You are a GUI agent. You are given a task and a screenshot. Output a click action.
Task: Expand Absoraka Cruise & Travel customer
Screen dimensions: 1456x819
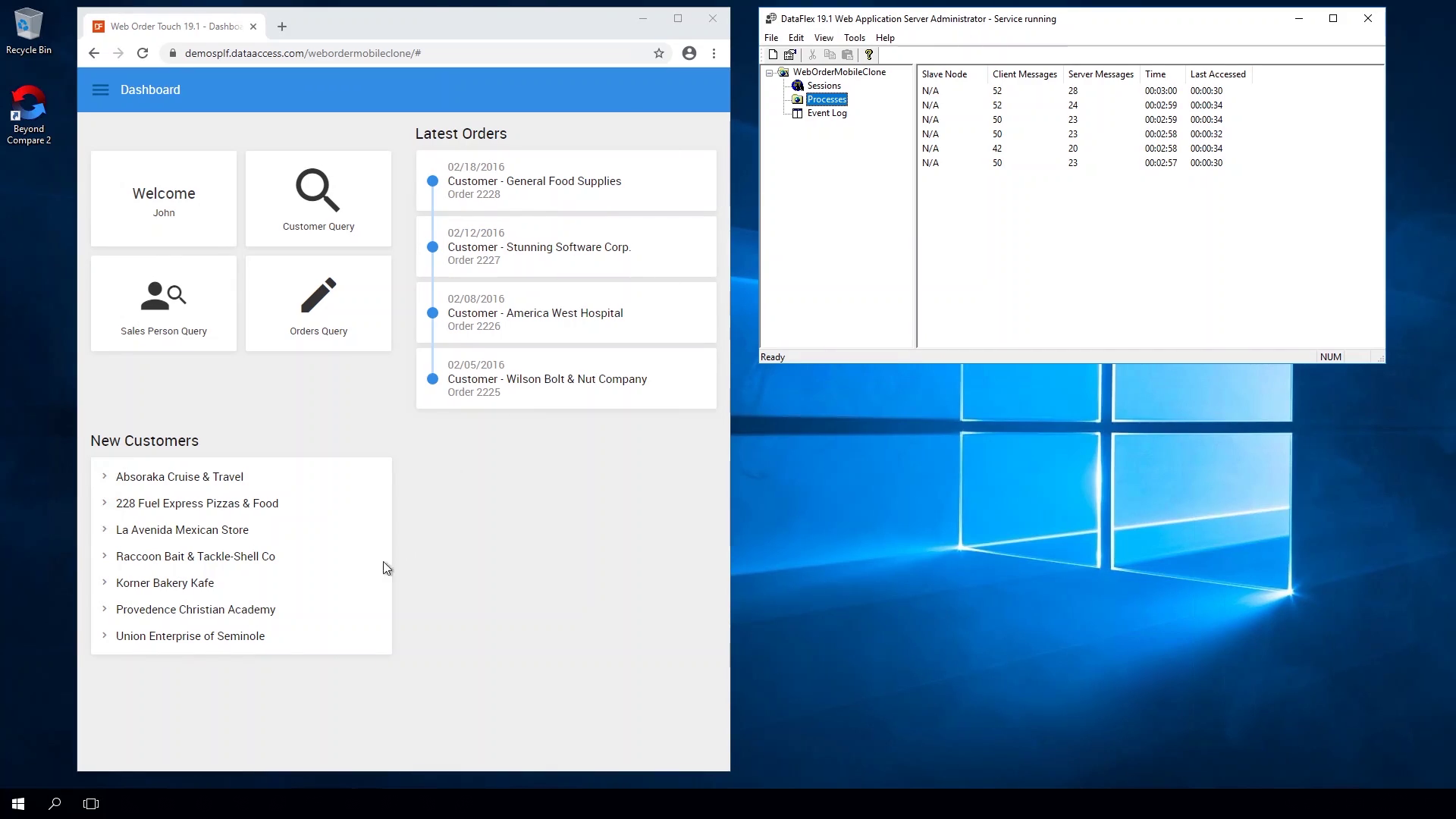point(105,476)
